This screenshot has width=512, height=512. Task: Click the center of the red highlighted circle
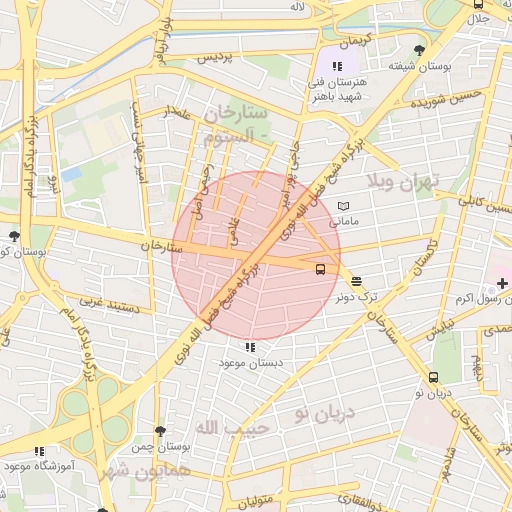[256, 256]
